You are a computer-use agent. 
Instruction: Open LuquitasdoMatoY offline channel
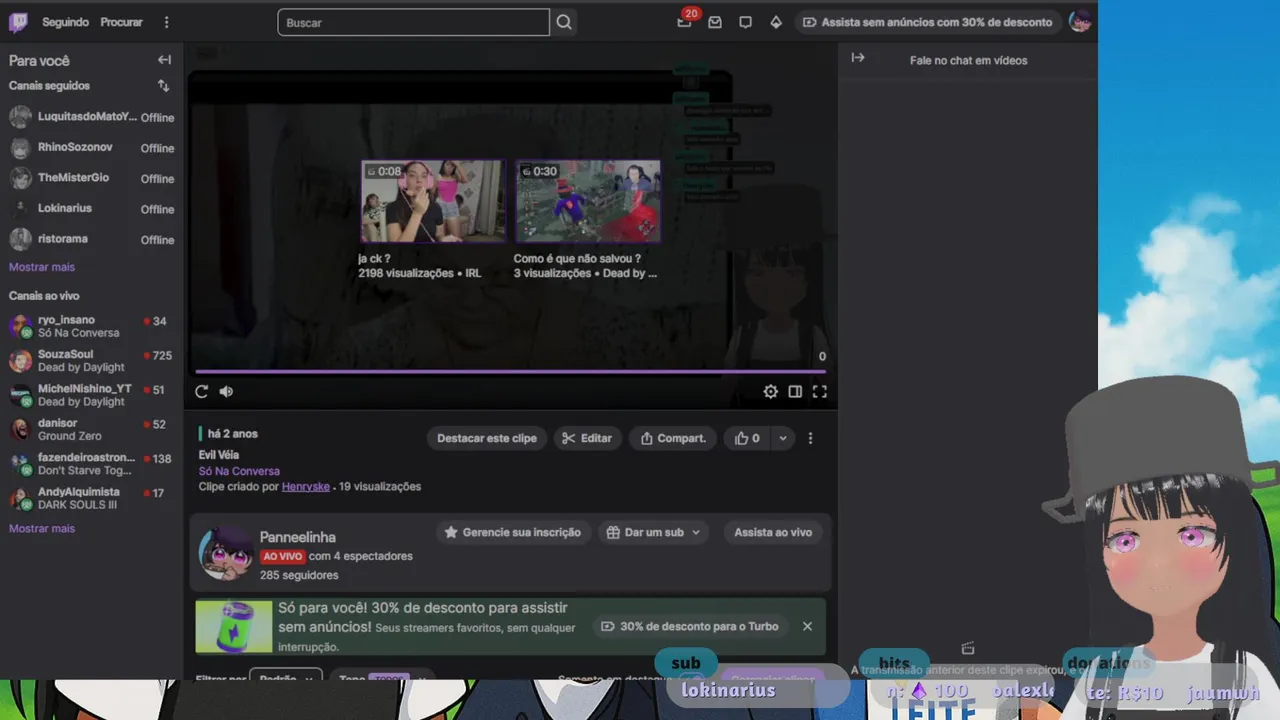coord(92,117)
